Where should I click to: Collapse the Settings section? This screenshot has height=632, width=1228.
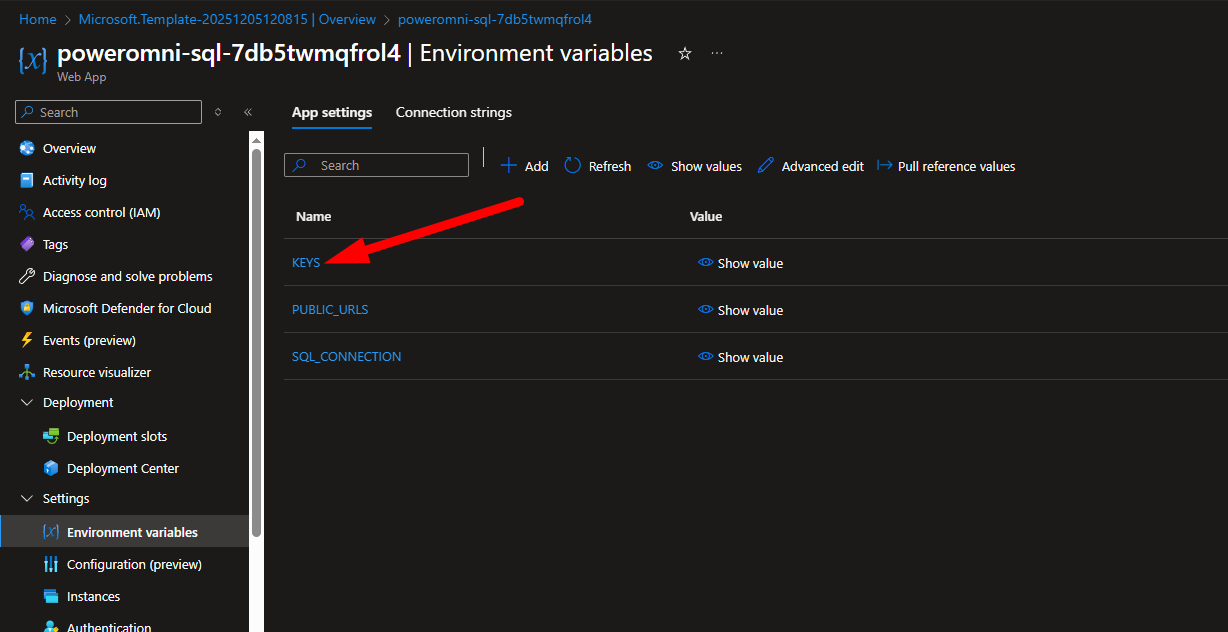pyautogui.click(x=27, y=498)
